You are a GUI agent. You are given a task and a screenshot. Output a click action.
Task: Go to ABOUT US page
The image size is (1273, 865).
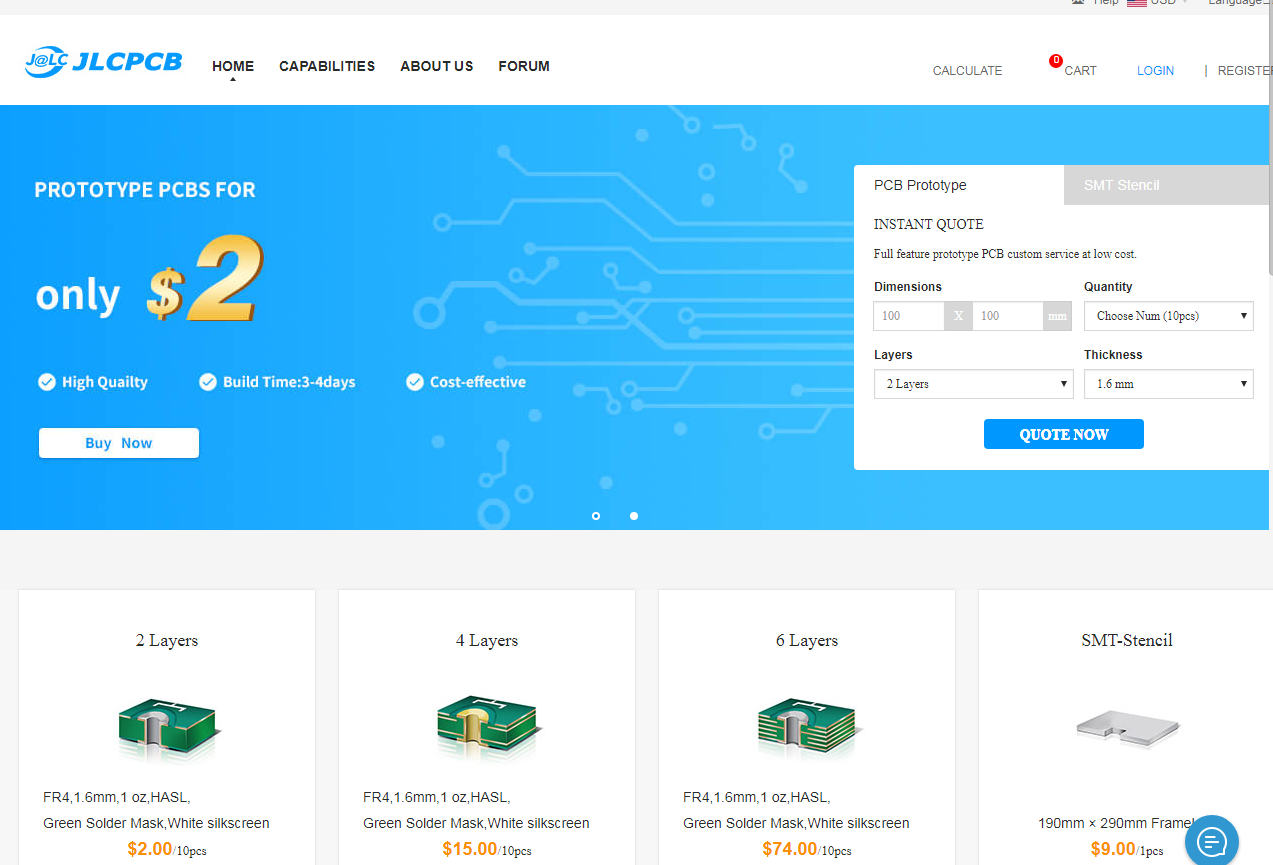point(437,66)
